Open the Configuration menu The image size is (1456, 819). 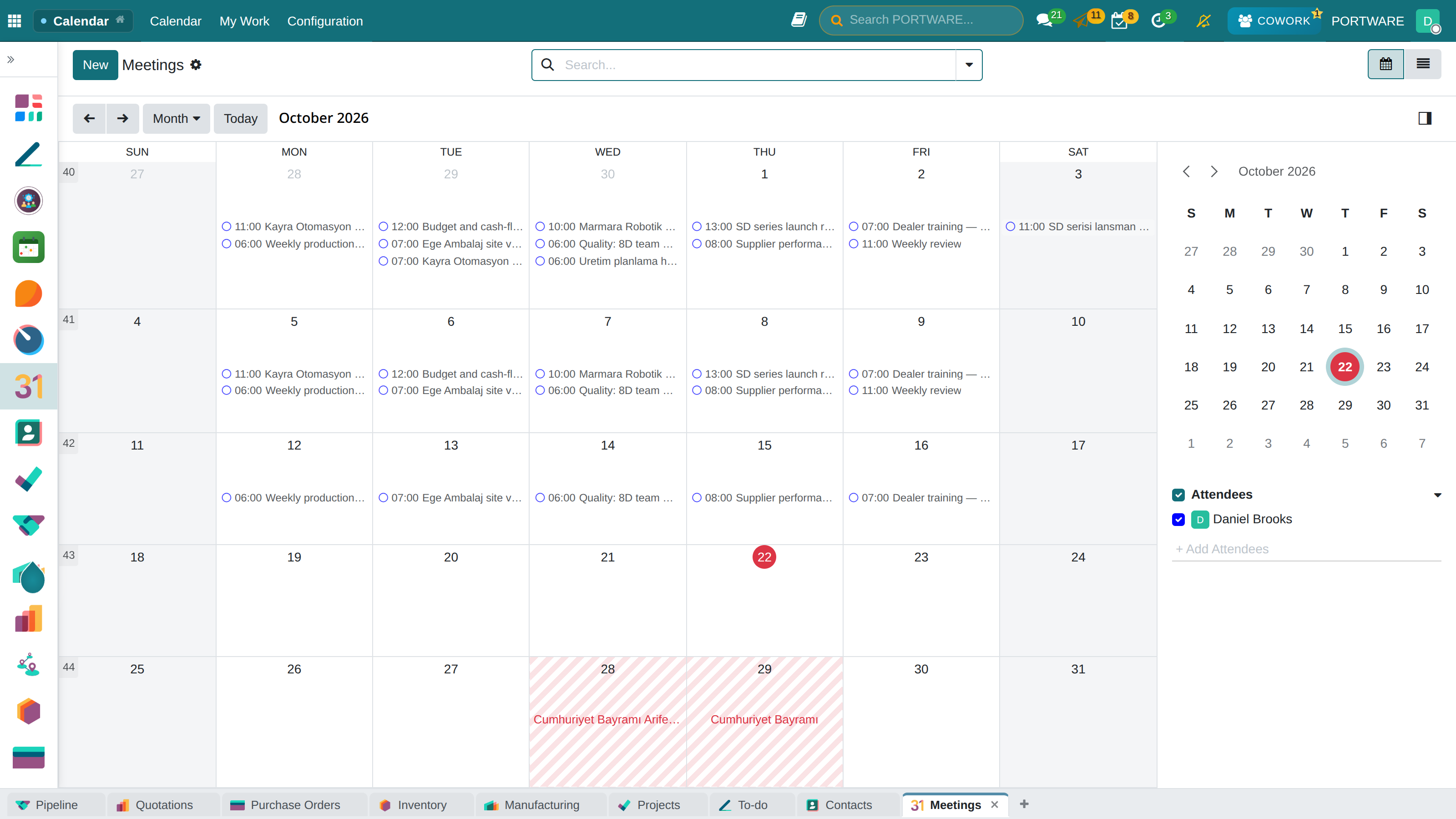[325, 21]
